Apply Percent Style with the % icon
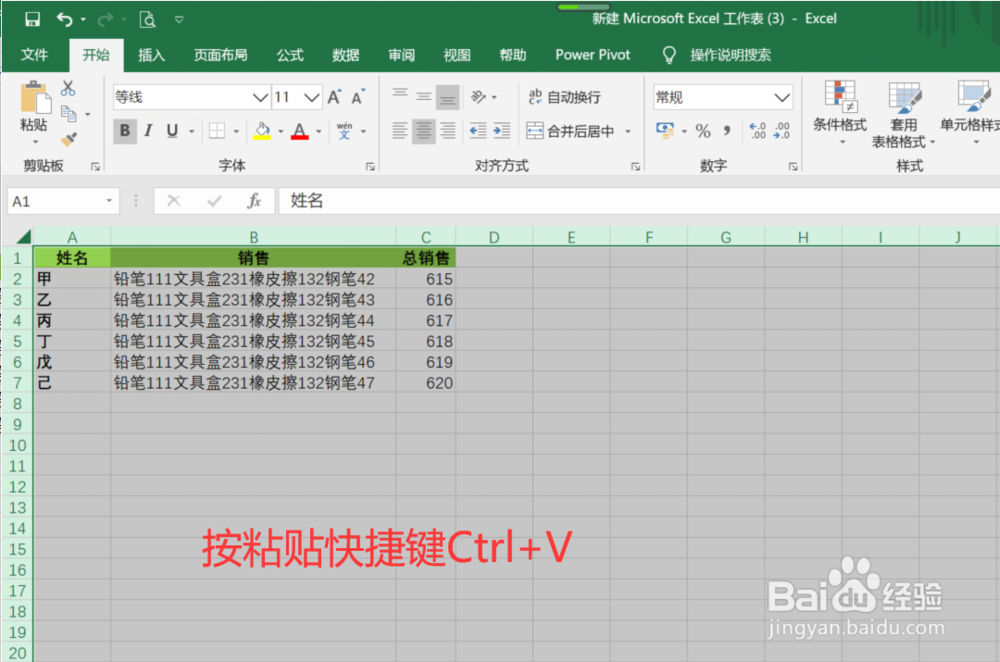Screen dimensions: 1000x662 pos(703,130)
